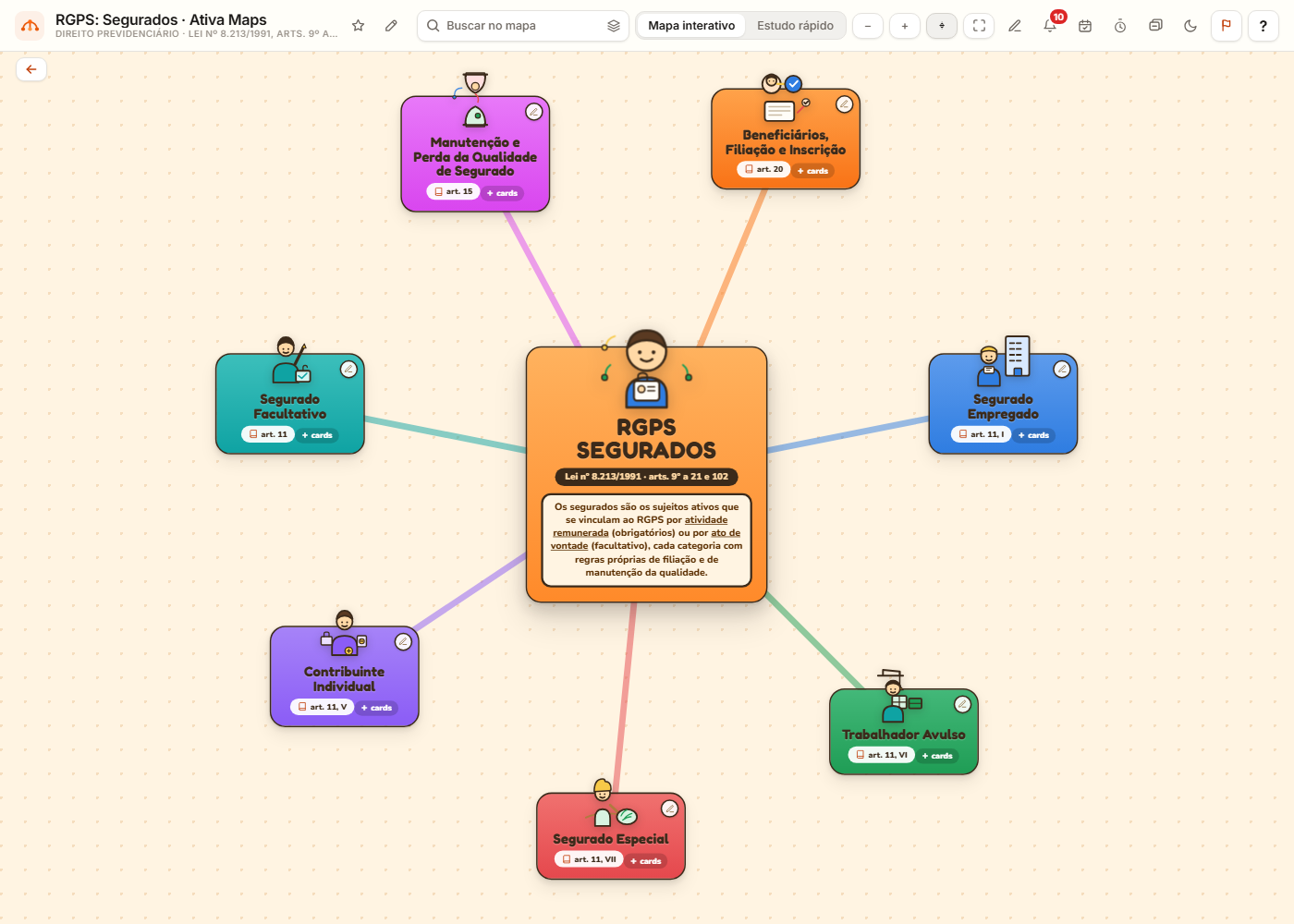
Task: Edit the 'Segurado Especial' node
Action: tap(669, 808)
